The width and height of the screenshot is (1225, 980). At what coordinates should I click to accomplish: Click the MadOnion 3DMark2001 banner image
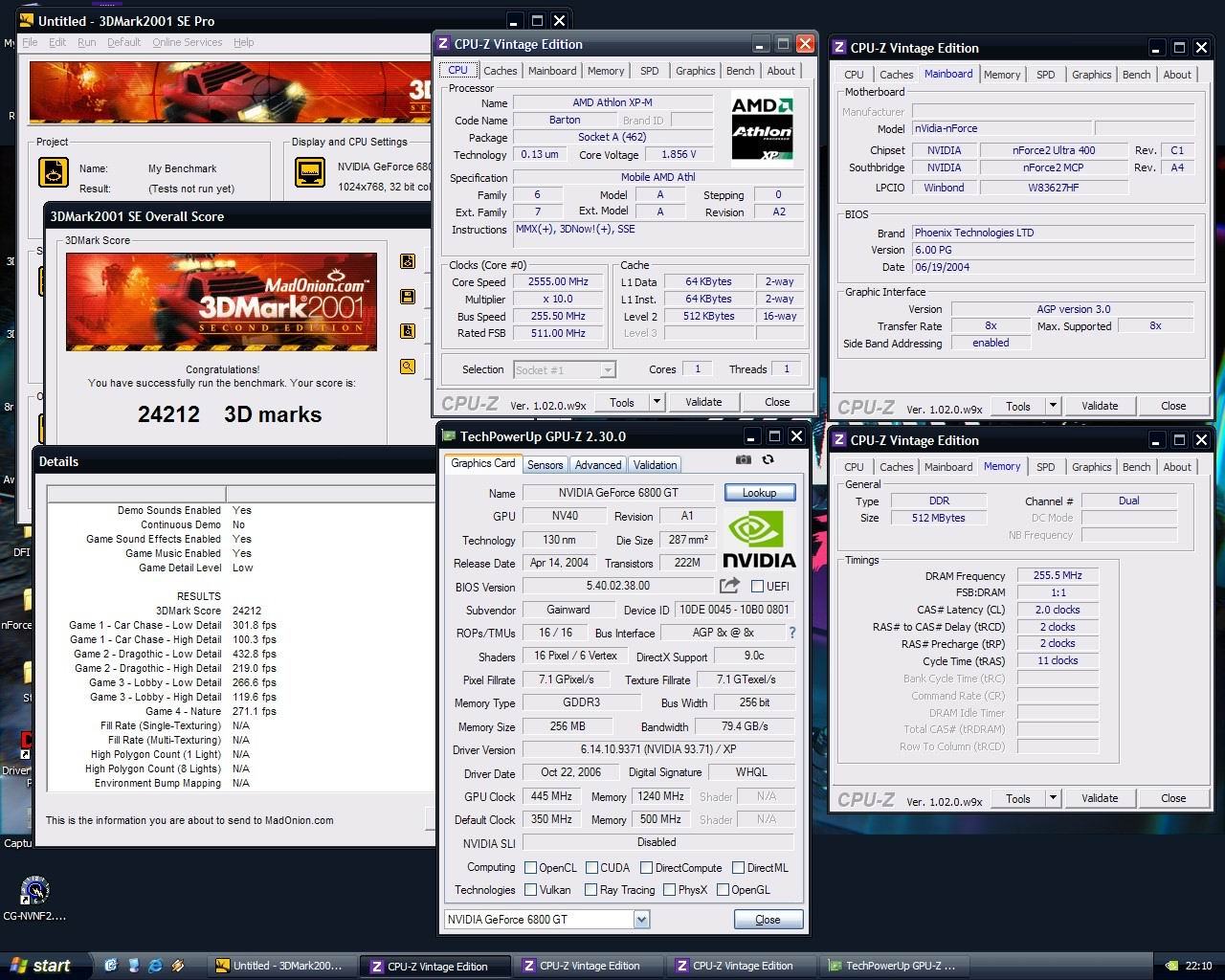click(221, 301)
